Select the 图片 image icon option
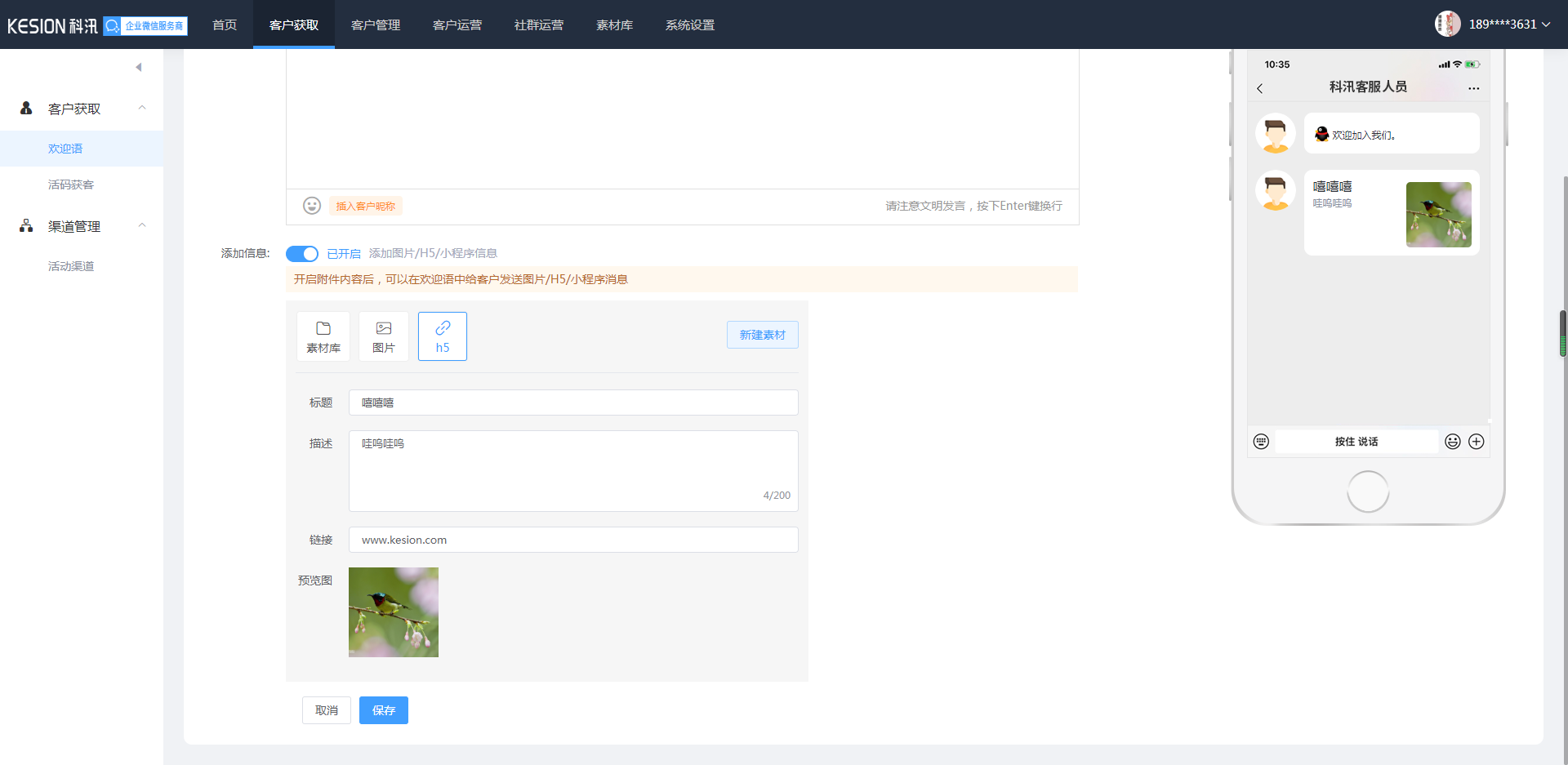The width and height of the screenshot is (1568, 765). (384, 336)
